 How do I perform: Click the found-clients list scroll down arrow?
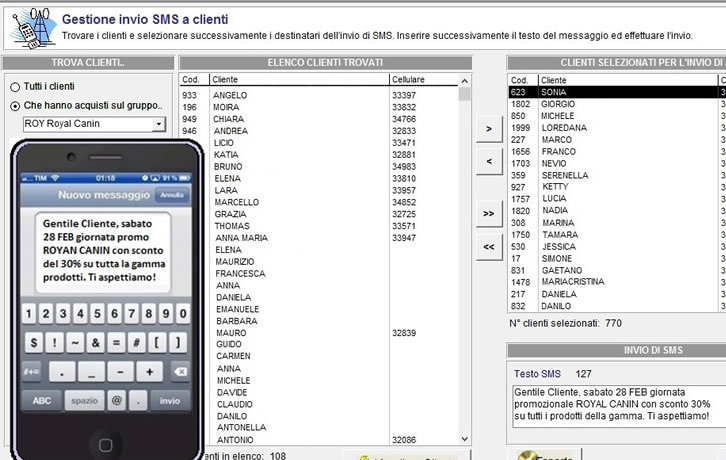[x=464, y=439]
